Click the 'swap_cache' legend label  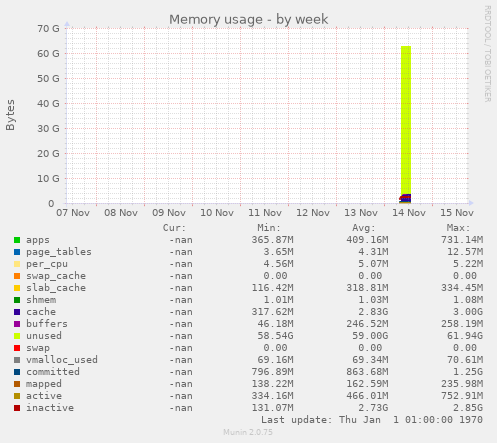coord(56,276)
